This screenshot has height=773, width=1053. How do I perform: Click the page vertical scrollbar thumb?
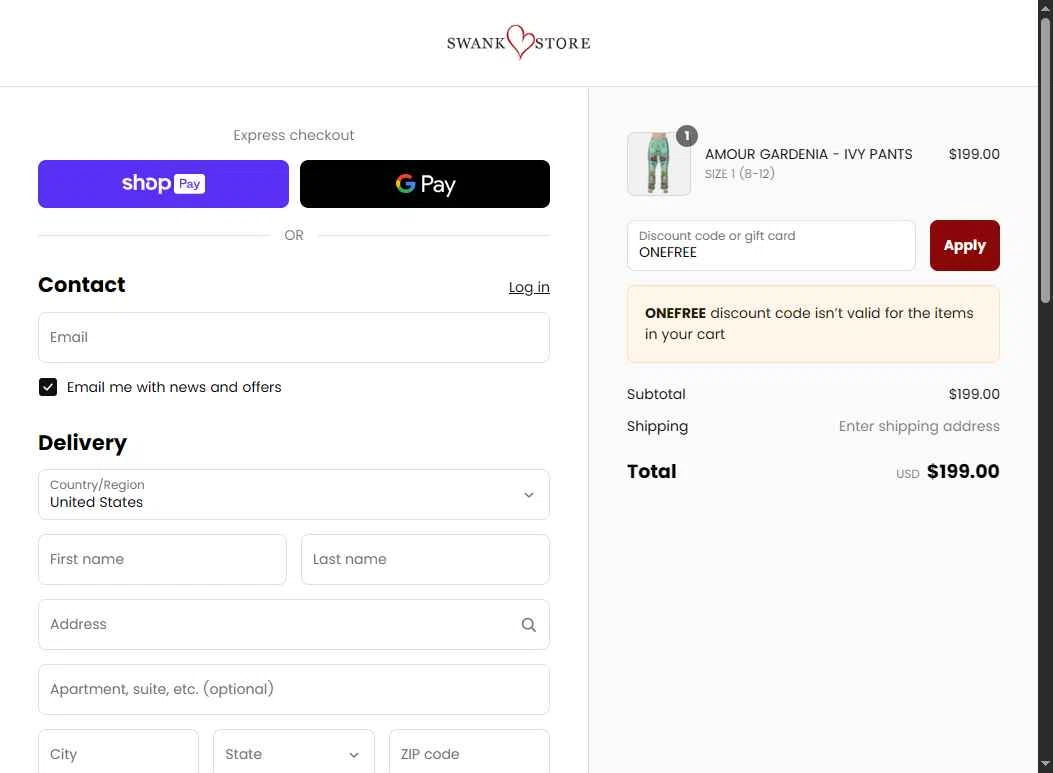(x=1046, y=160)
